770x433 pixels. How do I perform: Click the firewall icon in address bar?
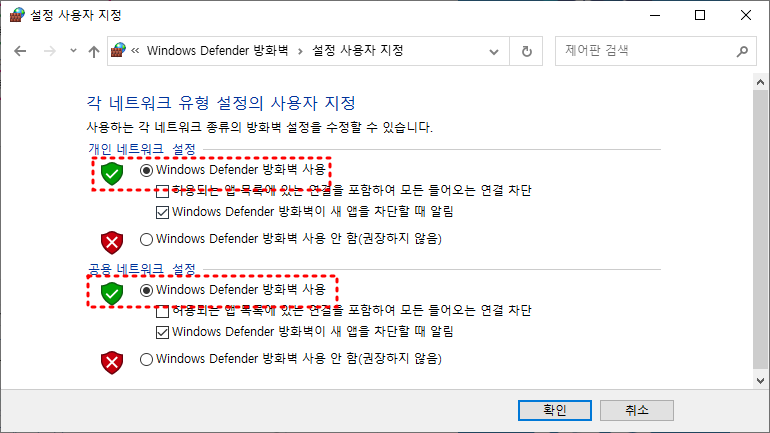[x=118, y=50]
